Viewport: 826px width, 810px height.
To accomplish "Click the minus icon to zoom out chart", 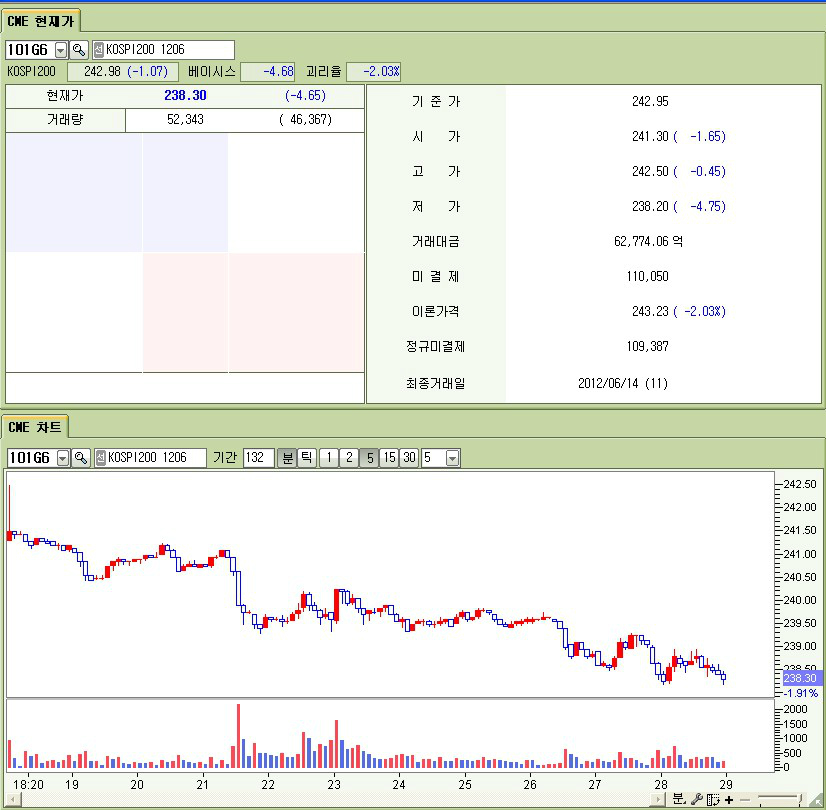I will (x=744, y=799).
